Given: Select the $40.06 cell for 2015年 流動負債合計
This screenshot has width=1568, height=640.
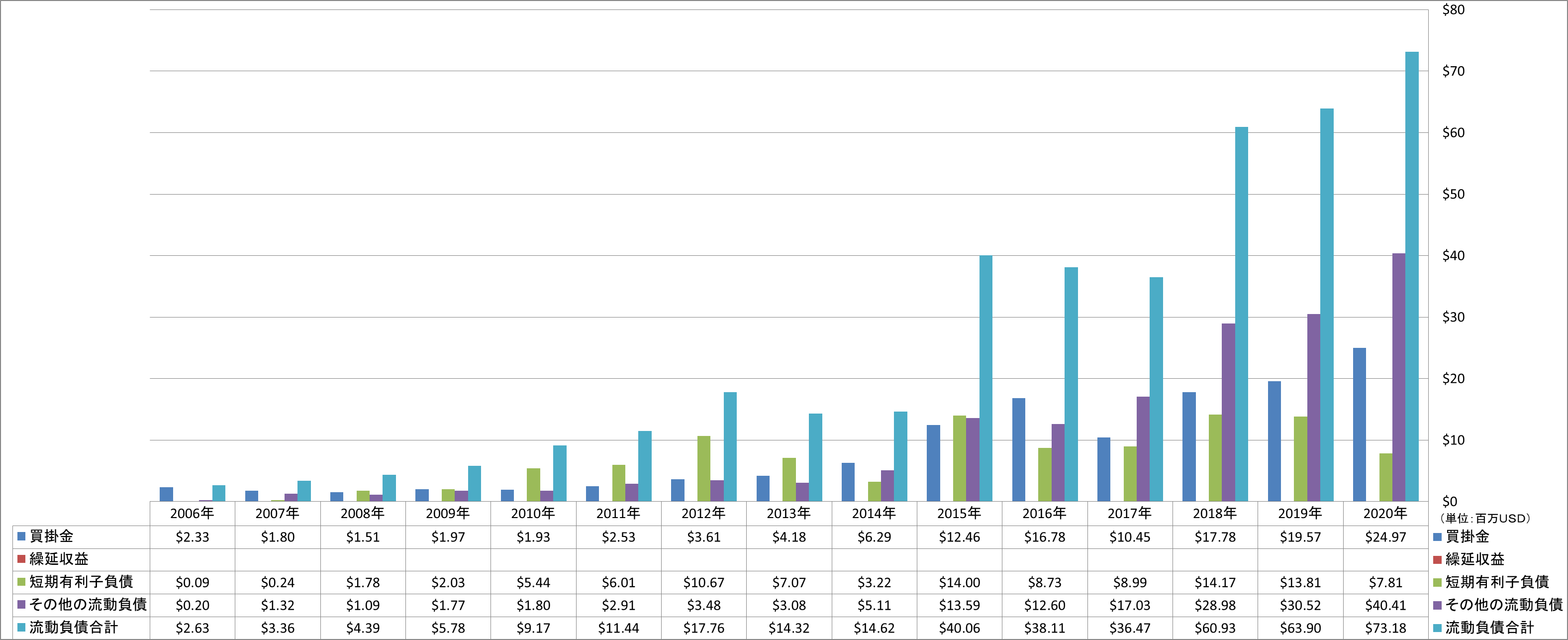Looking at the screenshot, I should [x=959, y=628].
